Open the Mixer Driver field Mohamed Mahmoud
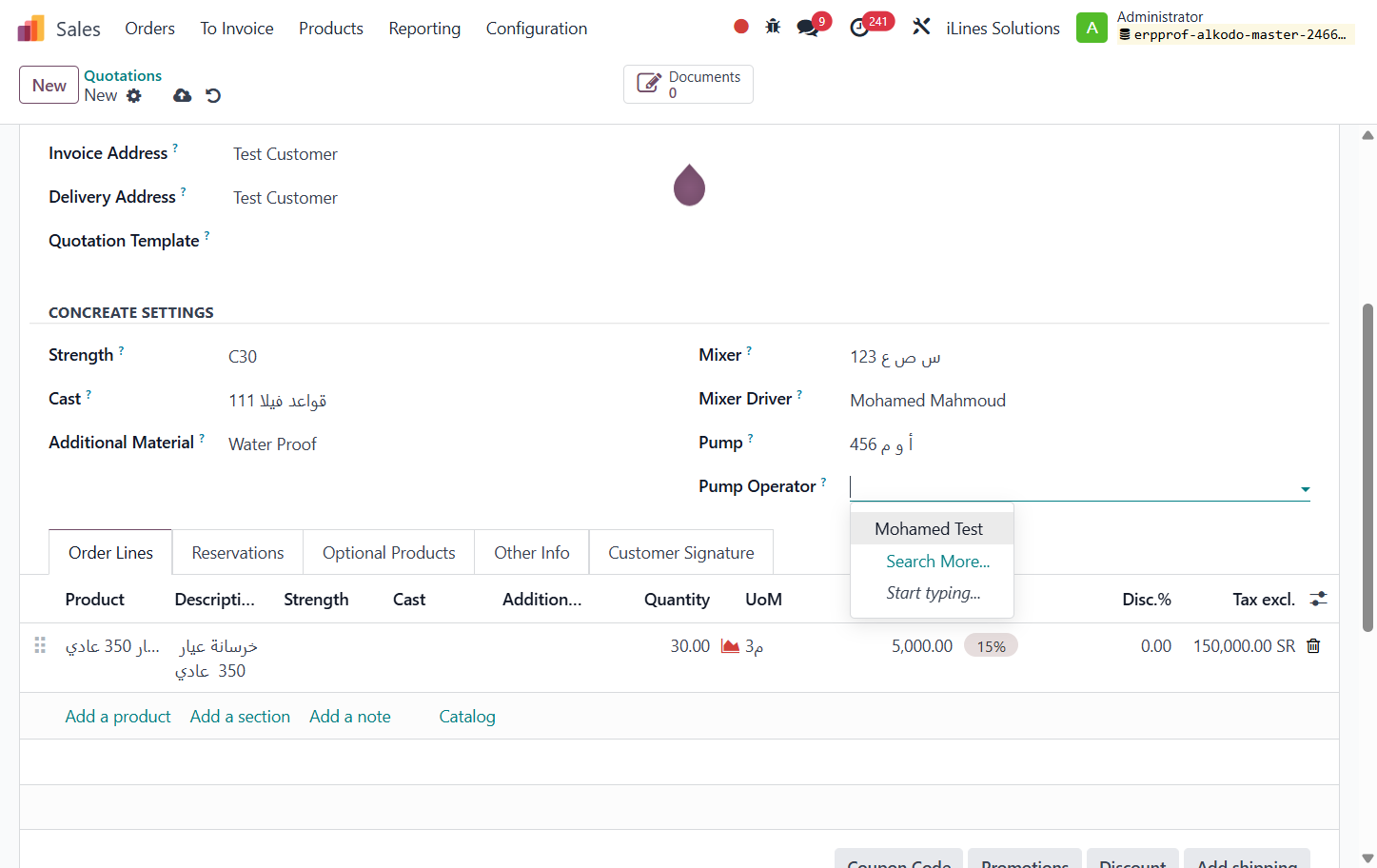Viewport: 1377px width, 868px height. click(928, 401)
